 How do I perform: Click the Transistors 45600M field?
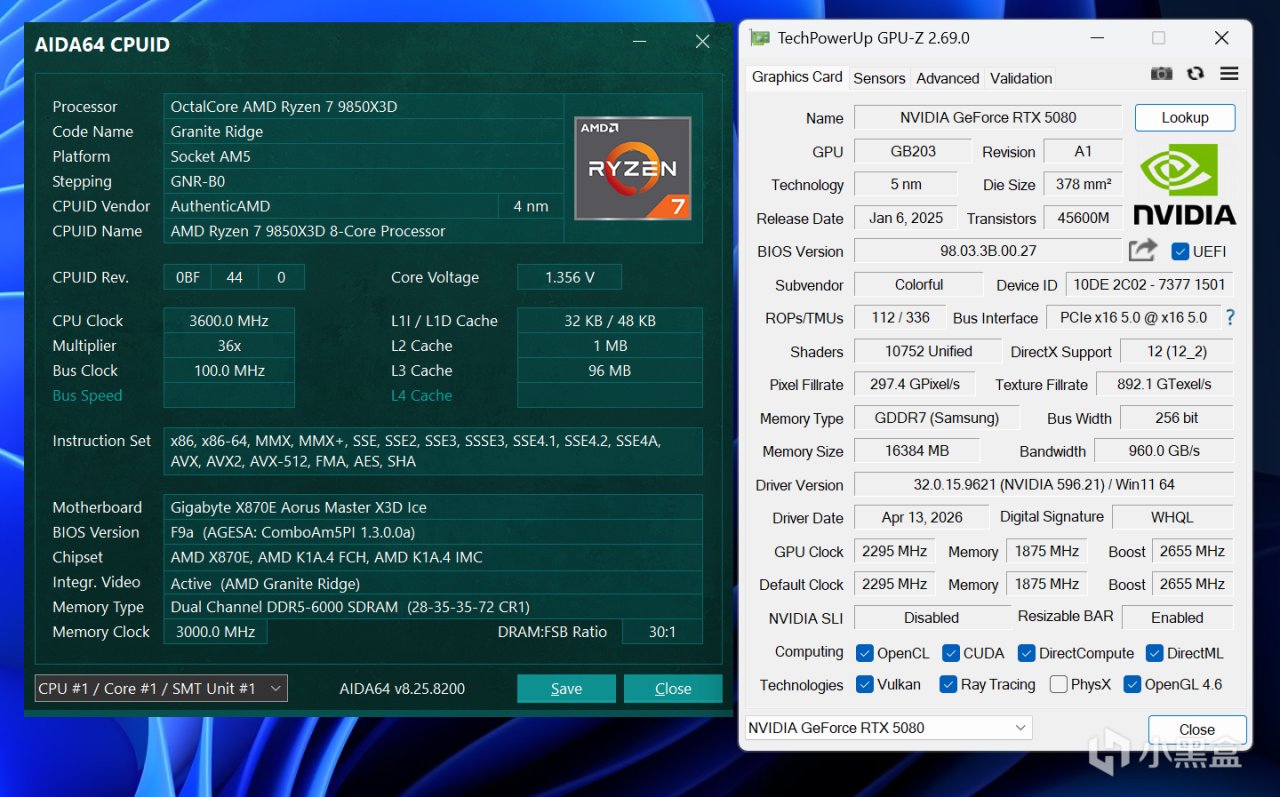coord(1083,218)
